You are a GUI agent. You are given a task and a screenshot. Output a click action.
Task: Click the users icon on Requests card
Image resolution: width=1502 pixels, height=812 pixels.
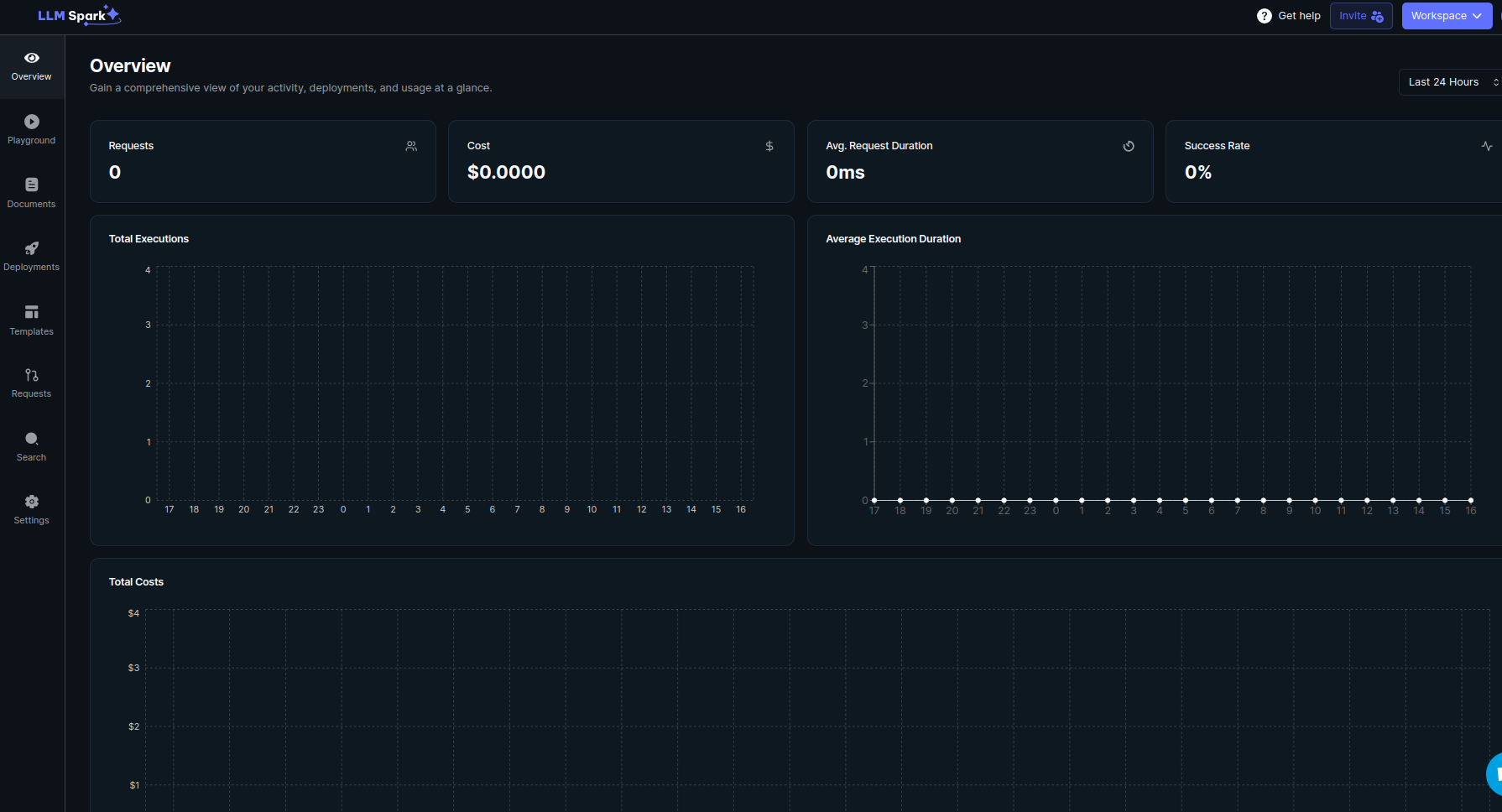click(411, 146)
